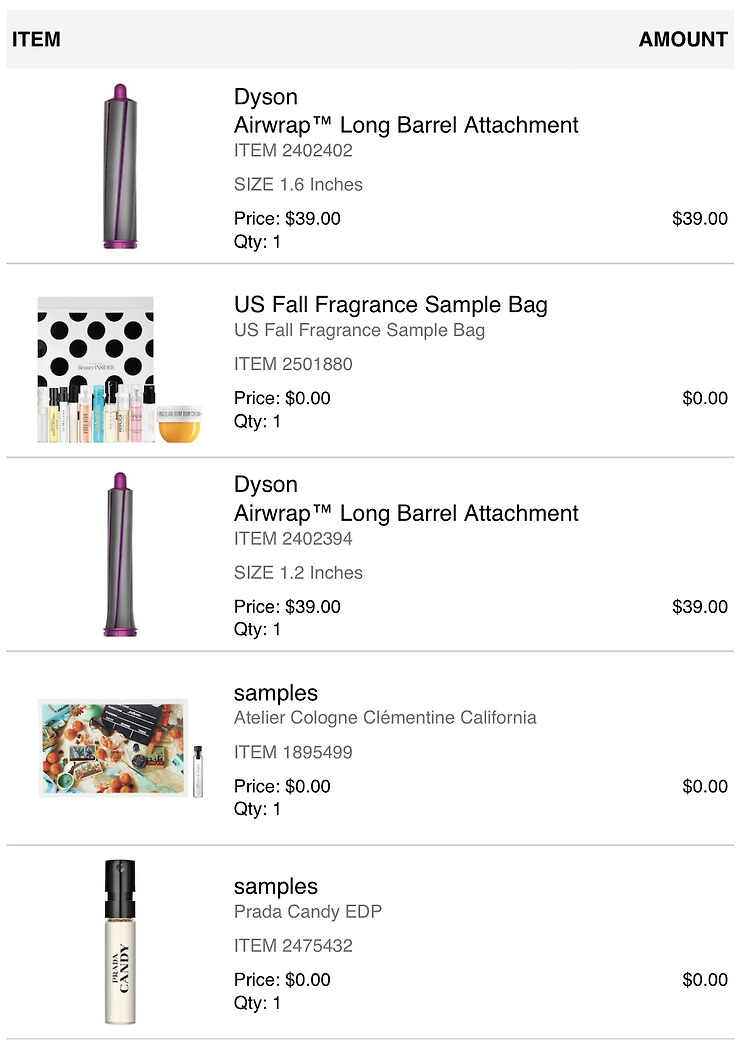This screenshot has height=1064, width=750.
Task: Open the Fall Fragrance Sample Bag image
Action: click(x=119, y=370)
